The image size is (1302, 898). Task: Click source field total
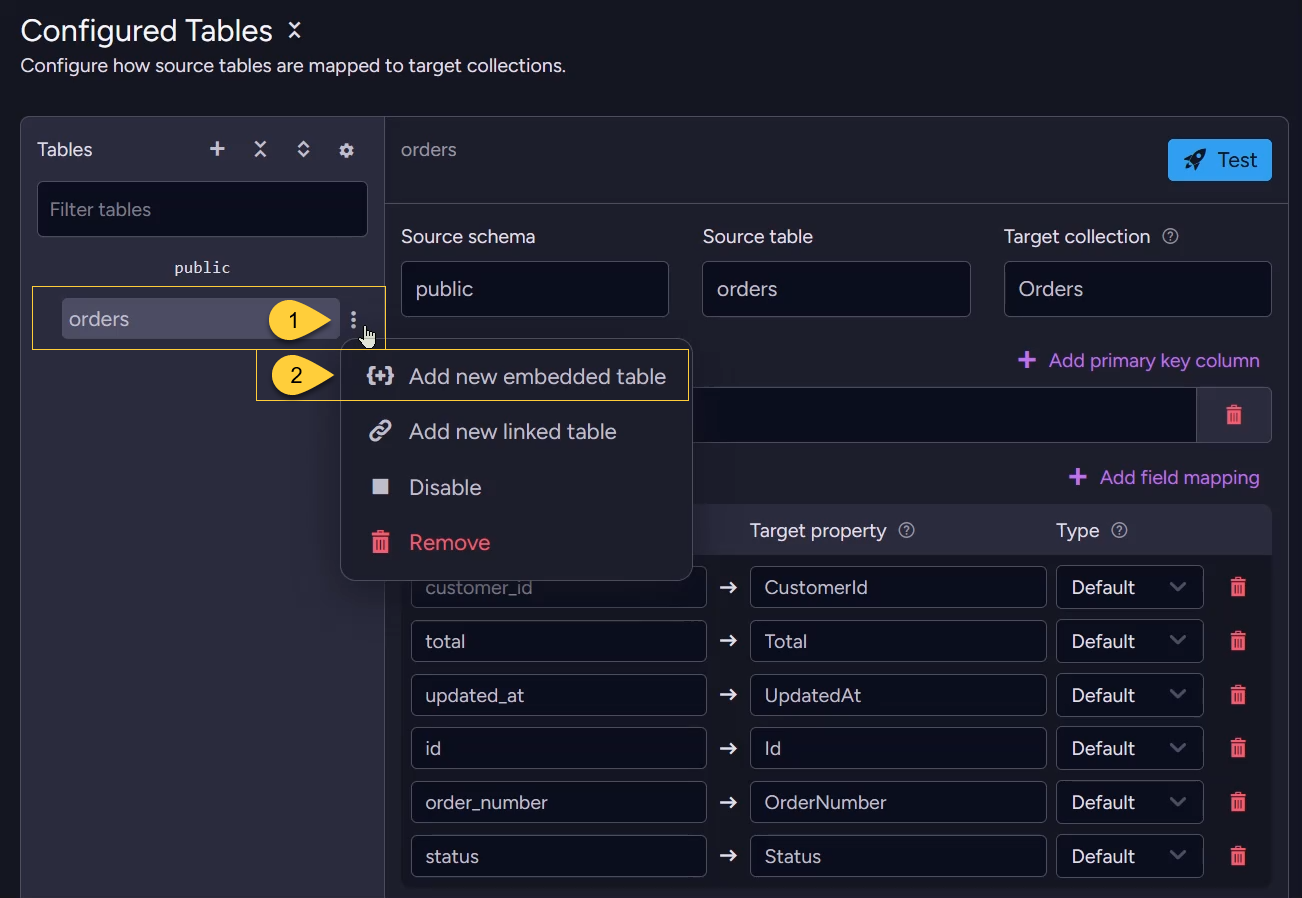[x=559, y=641]
